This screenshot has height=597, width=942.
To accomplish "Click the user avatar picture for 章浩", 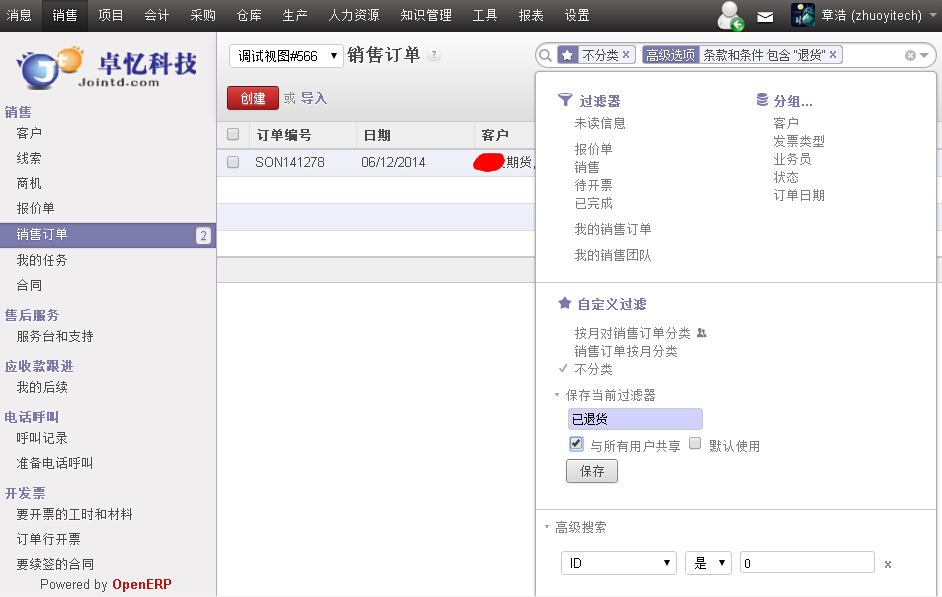I will 803,15.
